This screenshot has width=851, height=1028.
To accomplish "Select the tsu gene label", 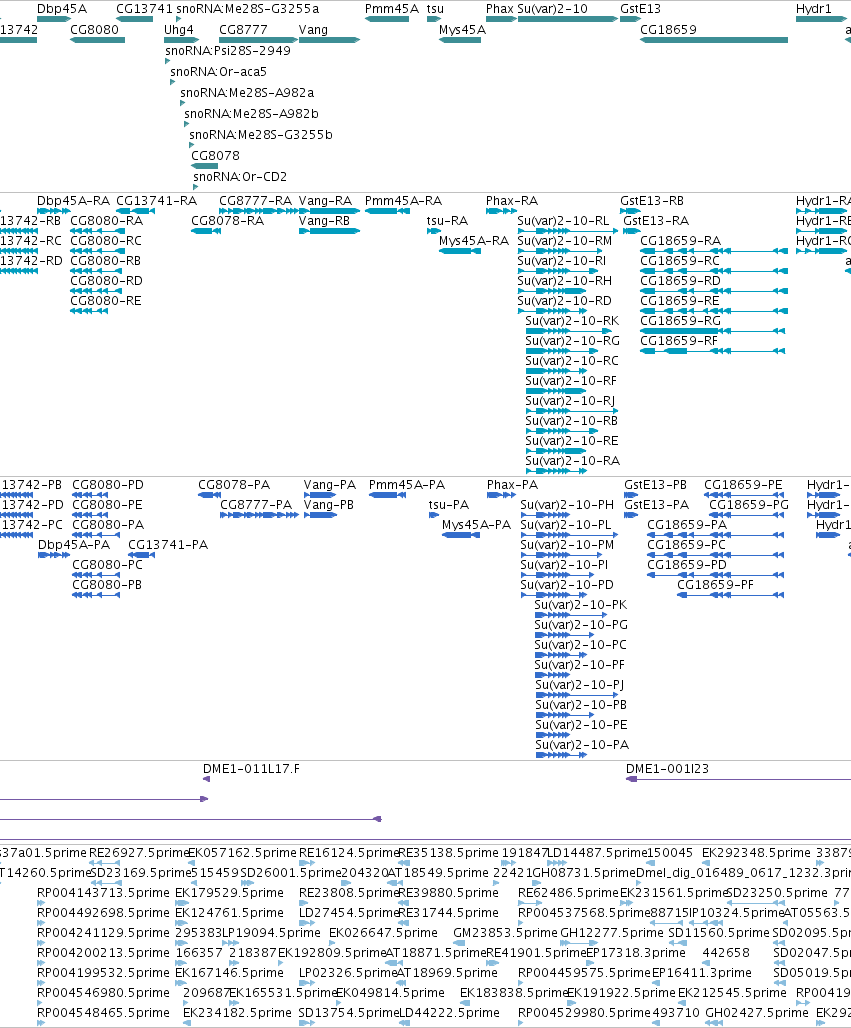I will click(x=435, y=9).
